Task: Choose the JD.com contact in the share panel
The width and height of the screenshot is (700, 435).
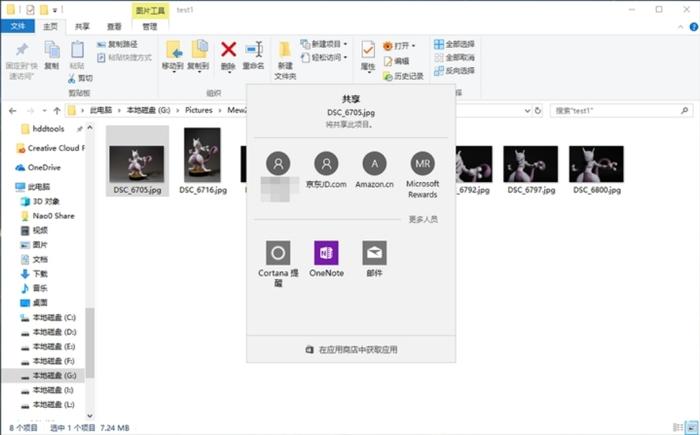Action: point(326,170)
